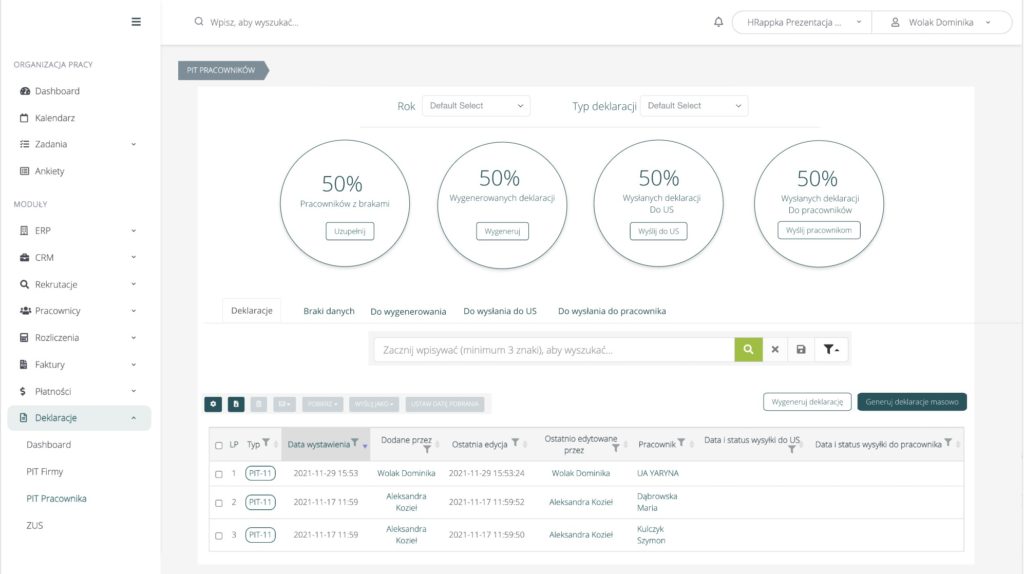Expand the Wolak Dominika user menu

(x=941, y=22)
